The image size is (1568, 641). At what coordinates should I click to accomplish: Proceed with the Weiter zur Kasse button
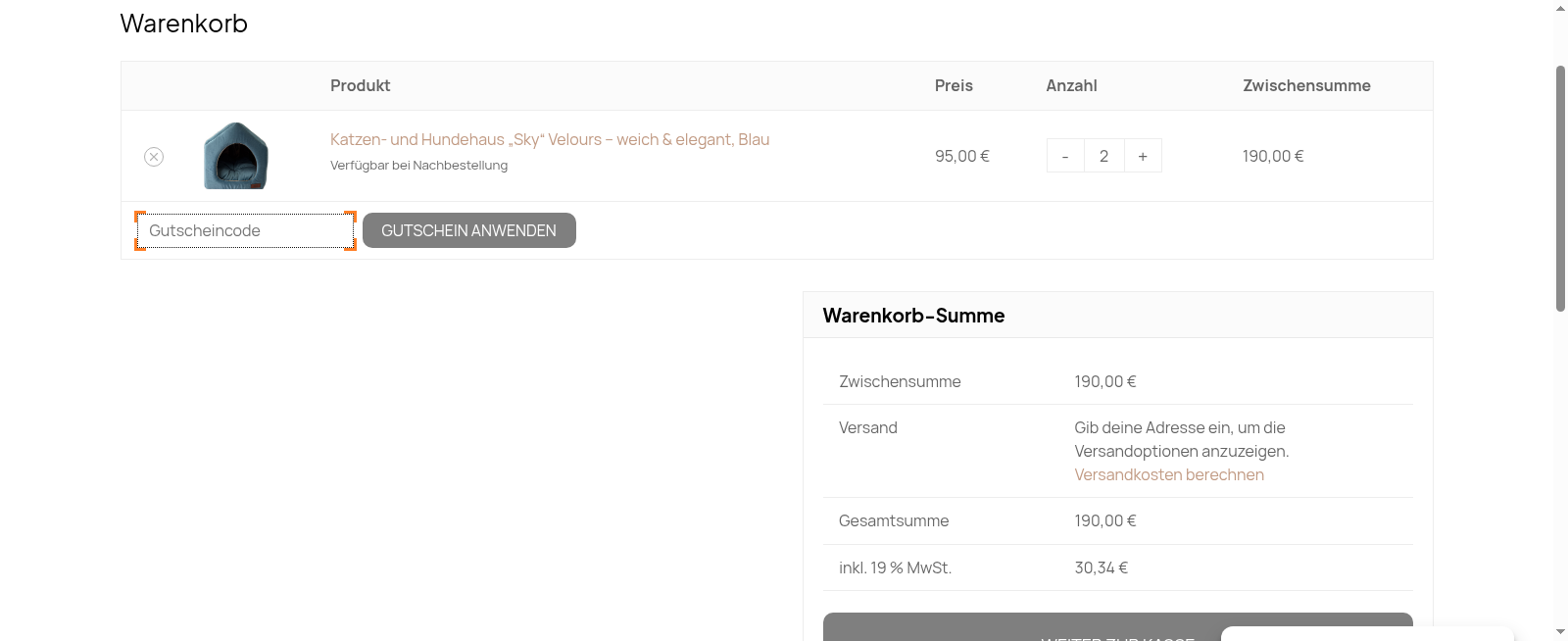1019,627
